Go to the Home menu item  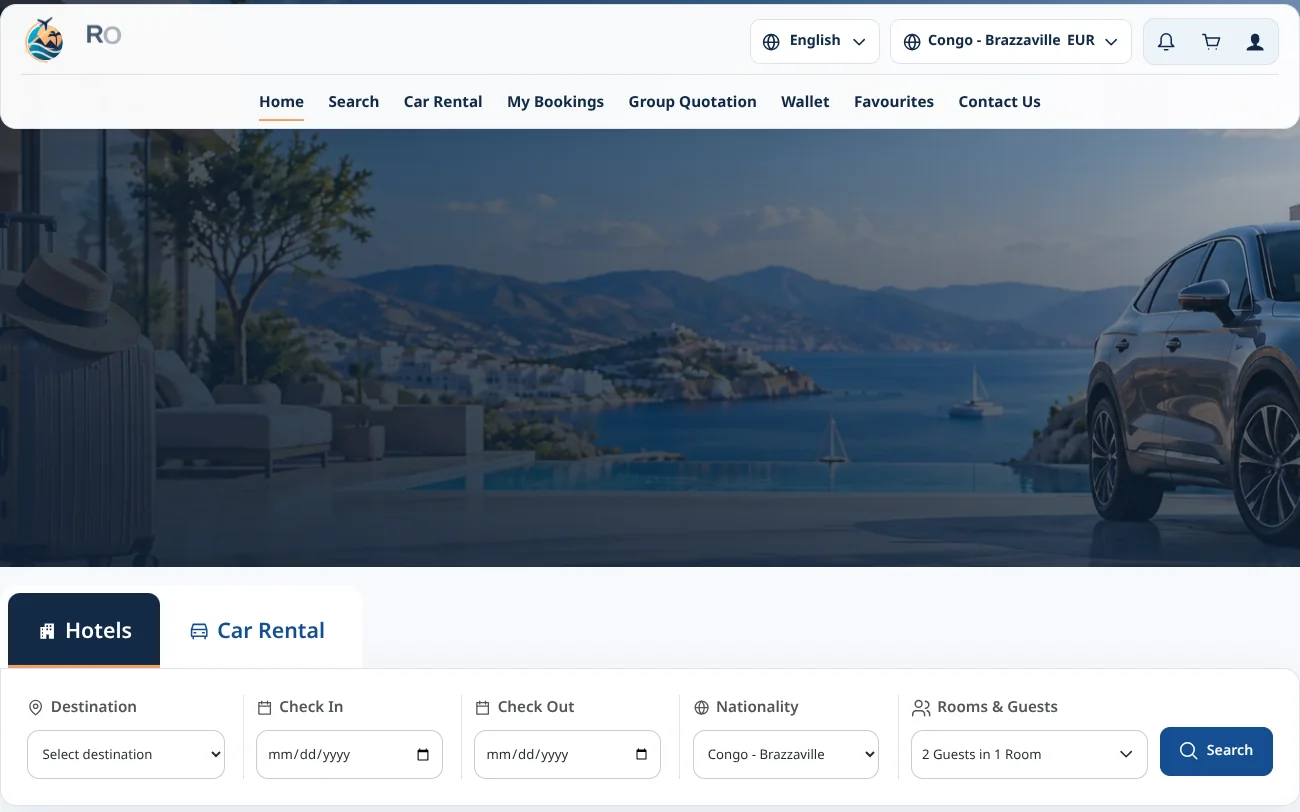(281, 102)
